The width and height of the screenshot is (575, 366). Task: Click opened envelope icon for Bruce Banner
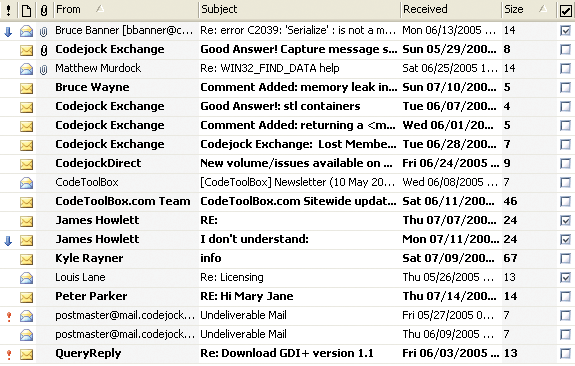(26, 32)
